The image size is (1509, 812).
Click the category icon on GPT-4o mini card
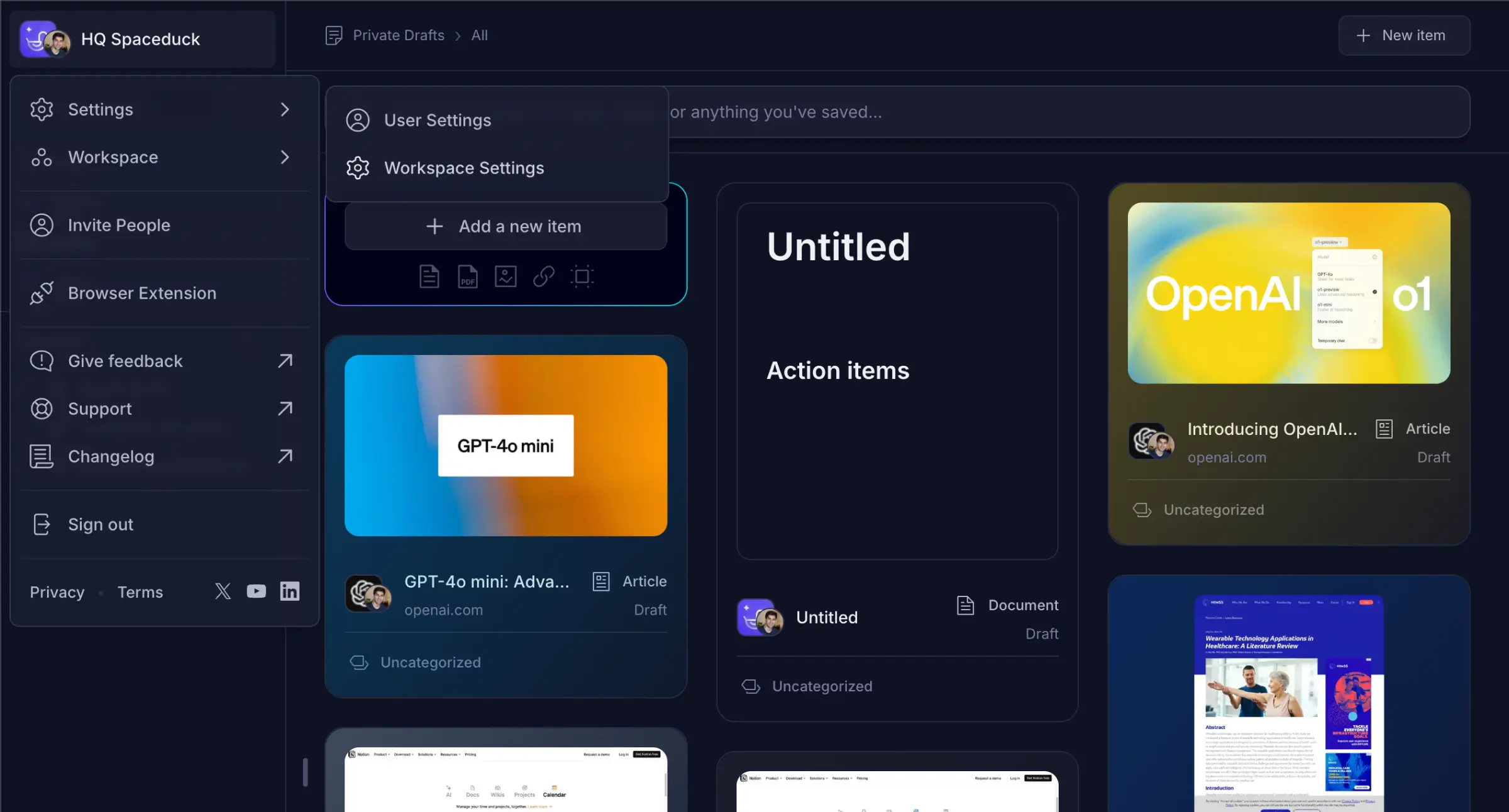tap(359, 662)
